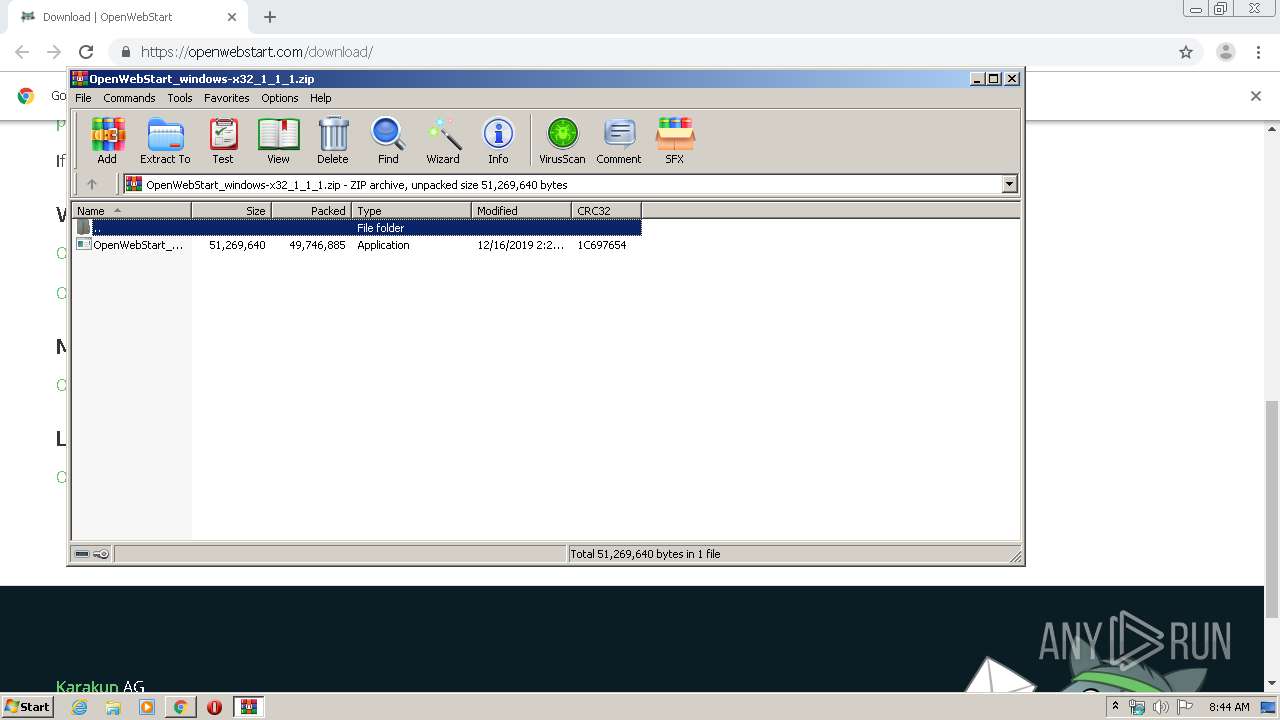1280x720 pixels.
Task: Open the Options menu
Action: 280,98
